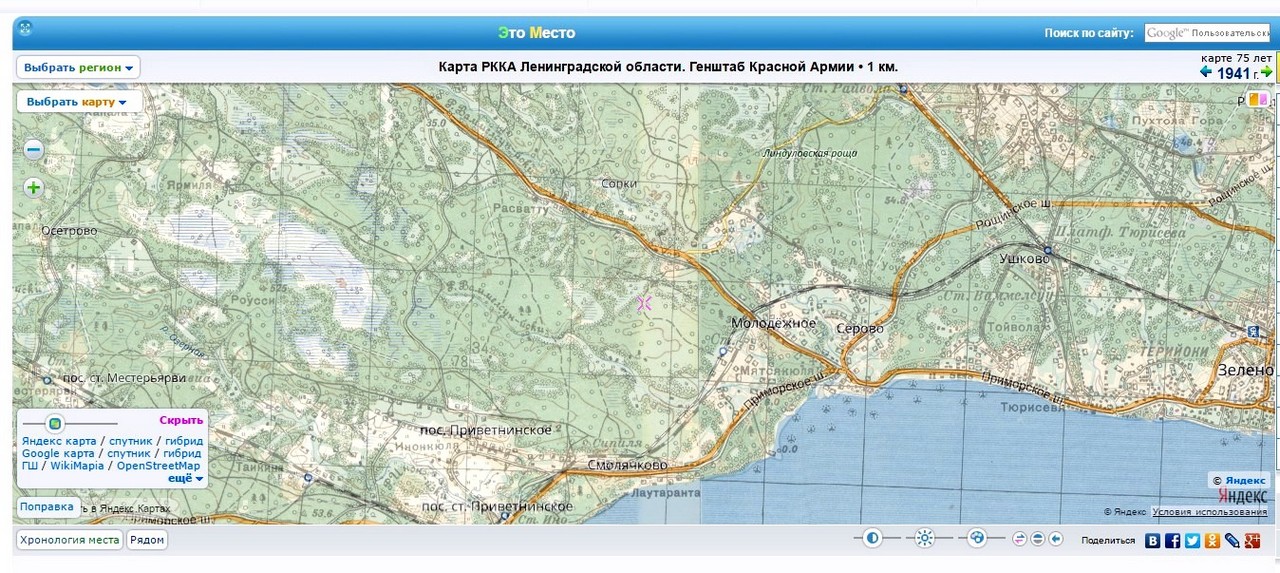The image size is (1280, 573).
Task: Open the Хронология места tab
Action: click(x=69, y=540)
